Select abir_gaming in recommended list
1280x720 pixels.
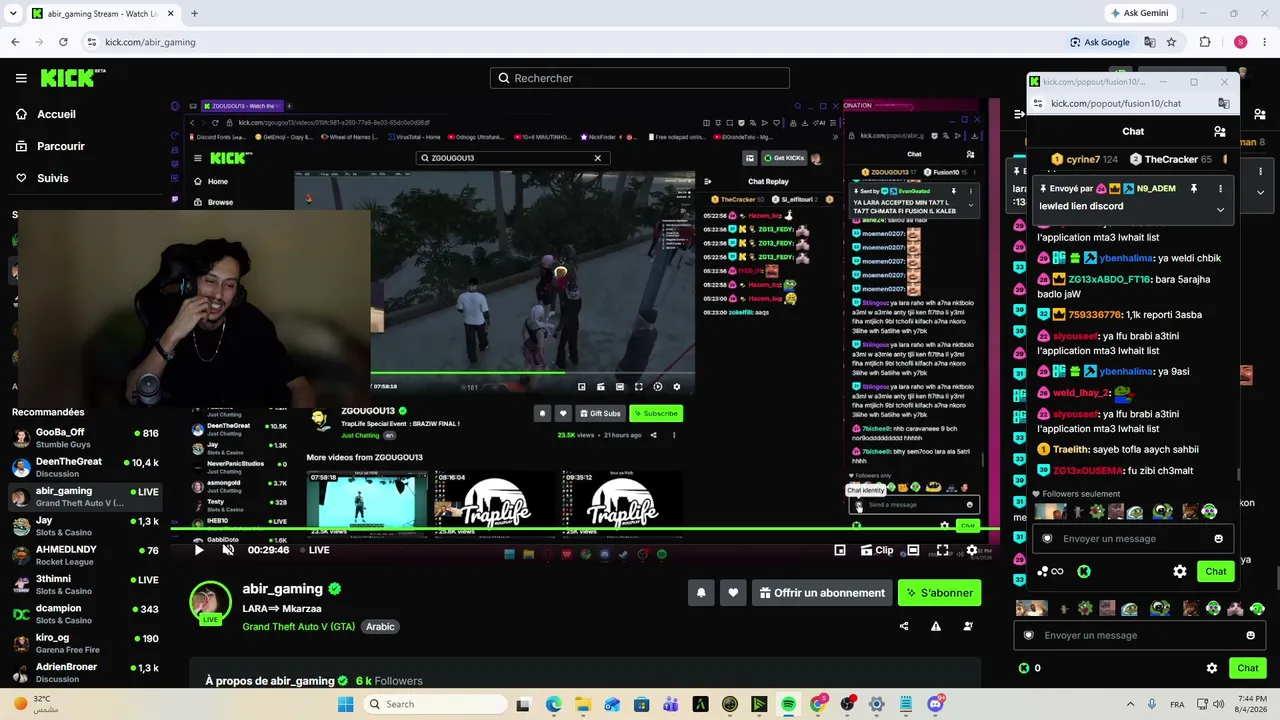pos(85,496)
